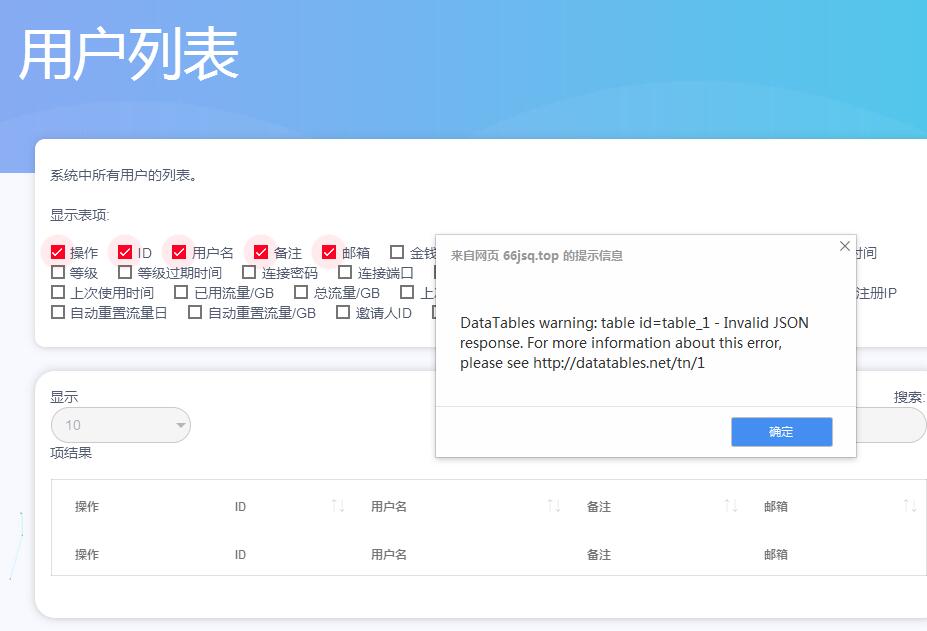
Task: Sort table by 邮箱 column arrows
Action: point(909,506)
